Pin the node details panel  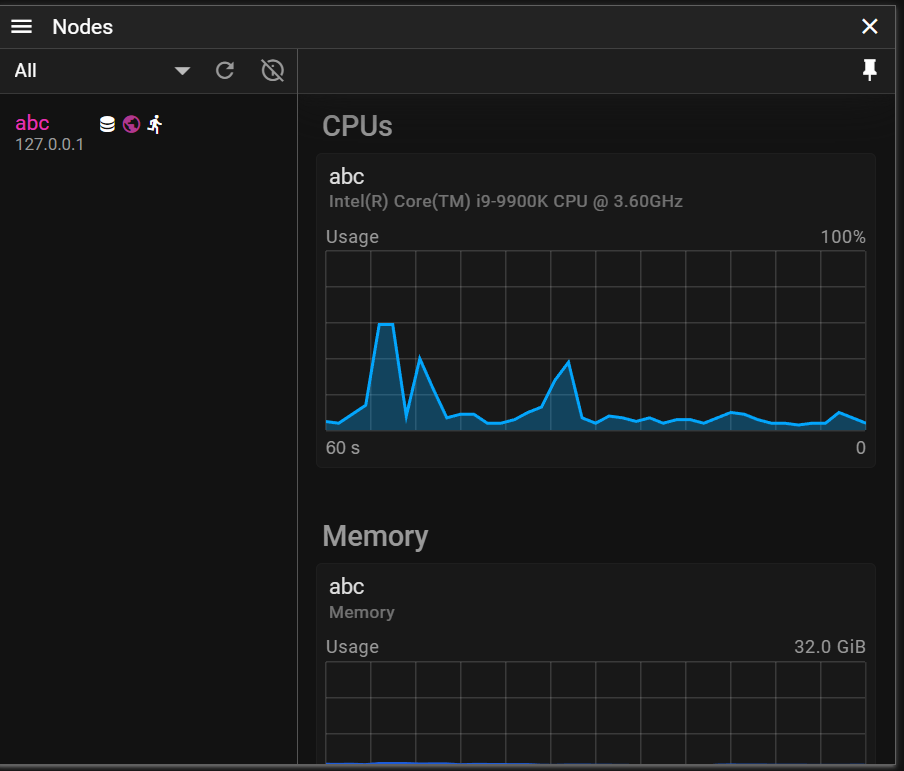click(x=869, y=70)
